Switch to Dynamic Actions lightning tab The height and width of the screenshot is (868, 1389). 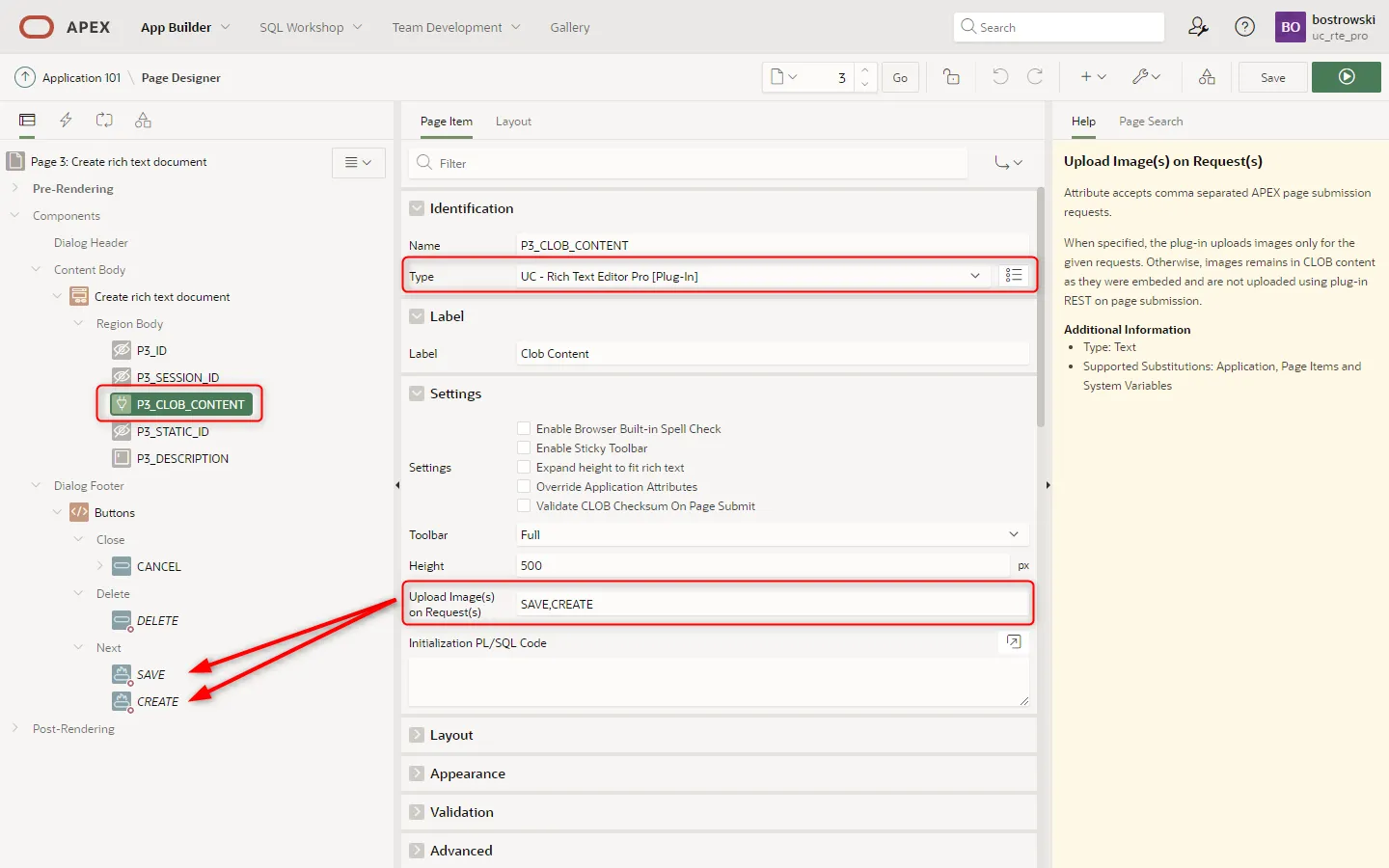(x=66, y=121)
